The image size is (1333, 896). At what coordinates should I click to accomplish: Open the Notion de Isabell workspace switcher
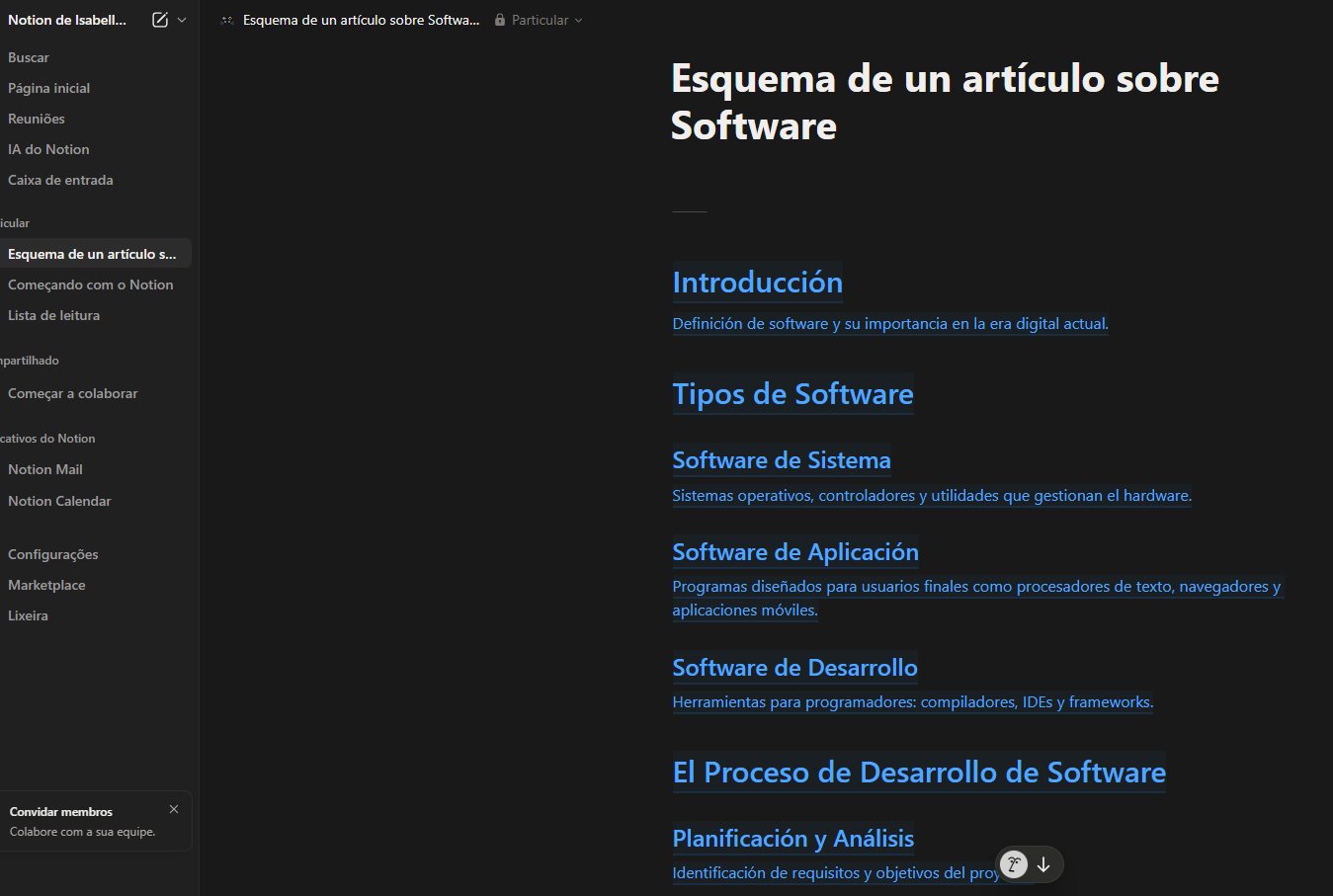pyautogui.click(x=66, y=19)
